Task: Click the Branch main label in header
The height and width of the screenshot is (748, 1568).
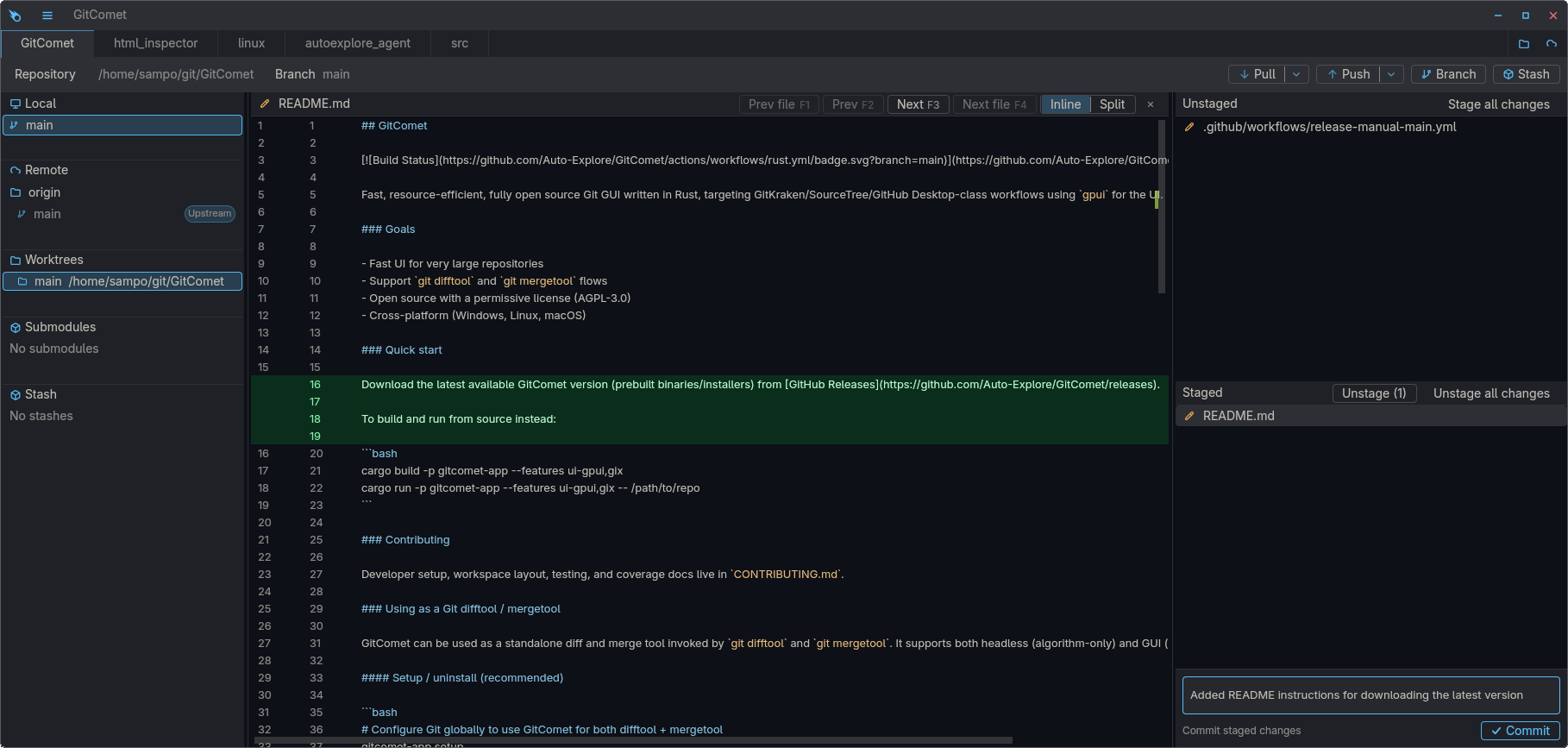Action: click(312, 74)
